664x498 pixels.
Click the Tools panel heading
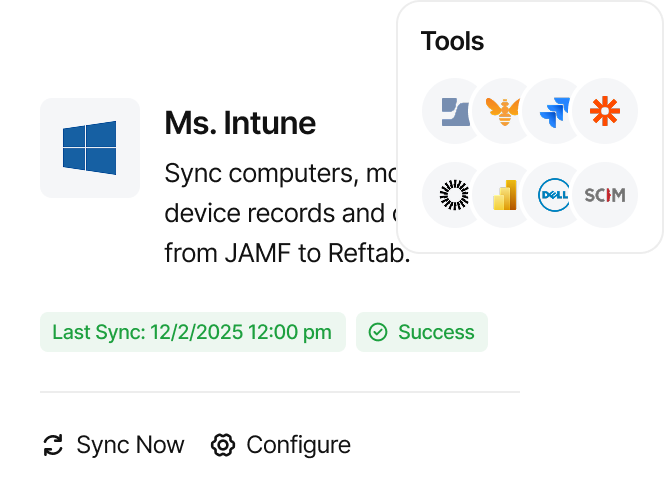[452, 41]
